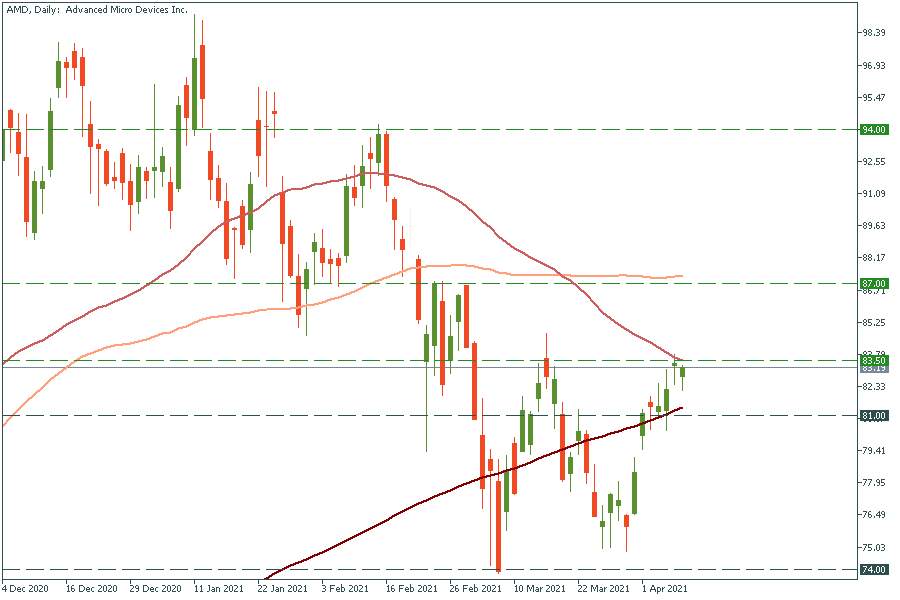Click the 74.00 support level label

(x=874, y=570)
